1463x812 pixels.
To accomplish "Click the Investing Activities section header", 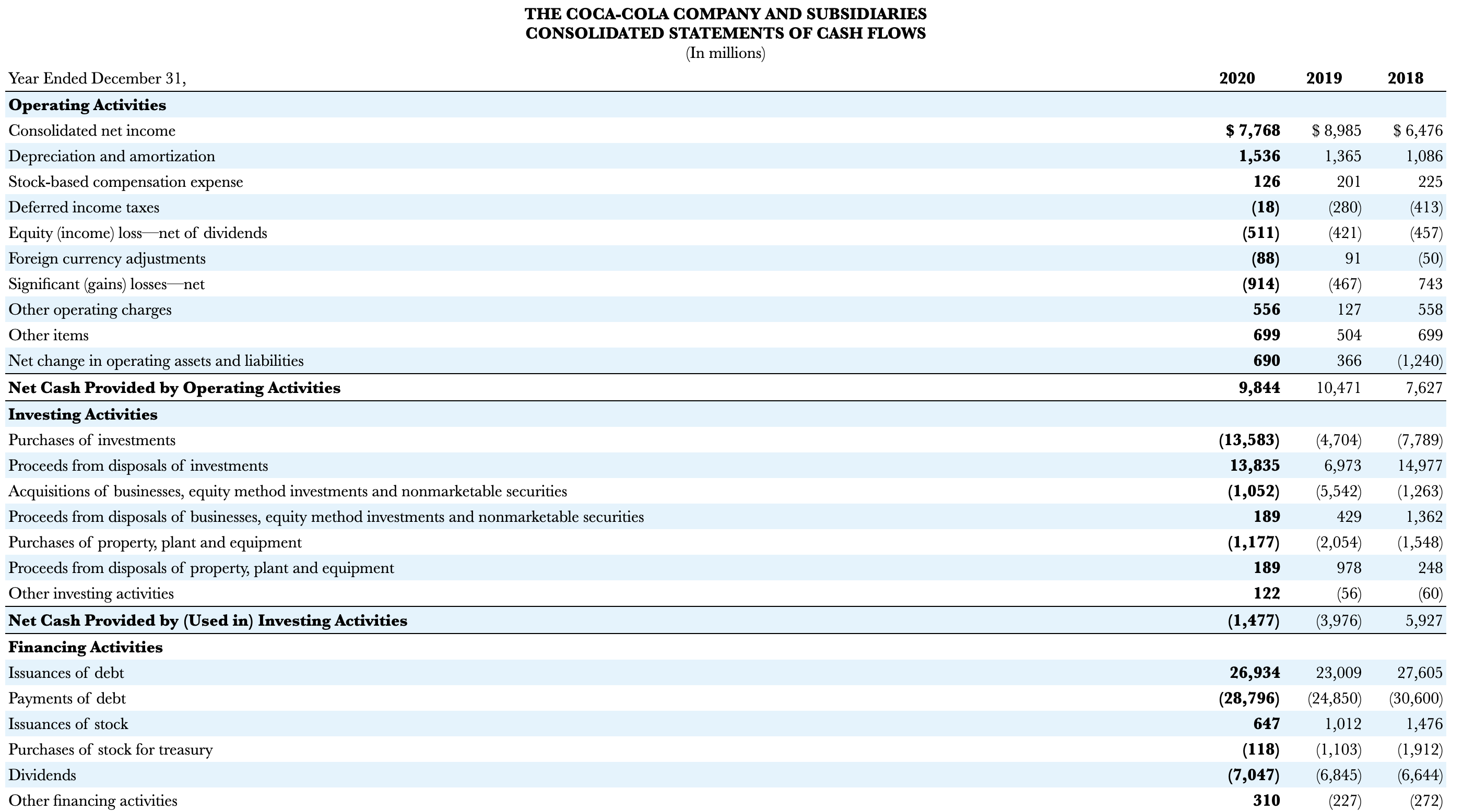I will (81, 414).
